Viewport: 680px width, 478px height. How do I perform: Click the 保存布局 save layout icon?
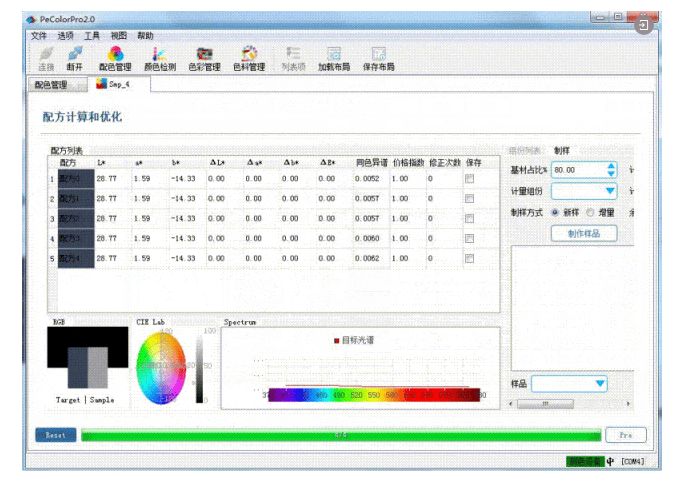pyautogui.click(x=378, y=58)
